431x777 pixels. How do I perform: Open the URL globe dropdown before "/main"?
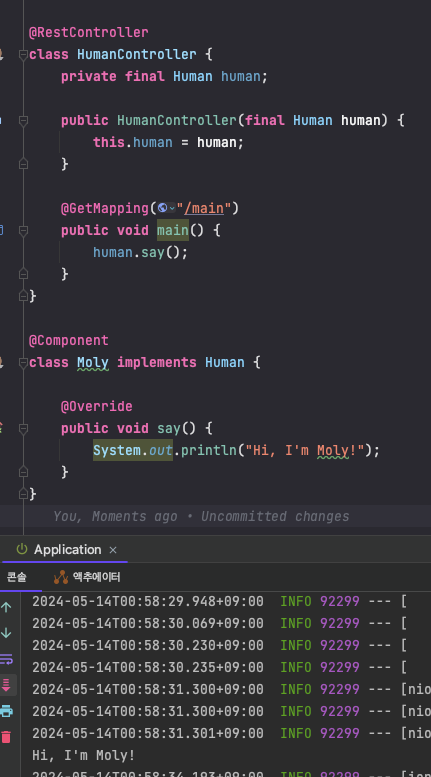[x=166, y=208]
